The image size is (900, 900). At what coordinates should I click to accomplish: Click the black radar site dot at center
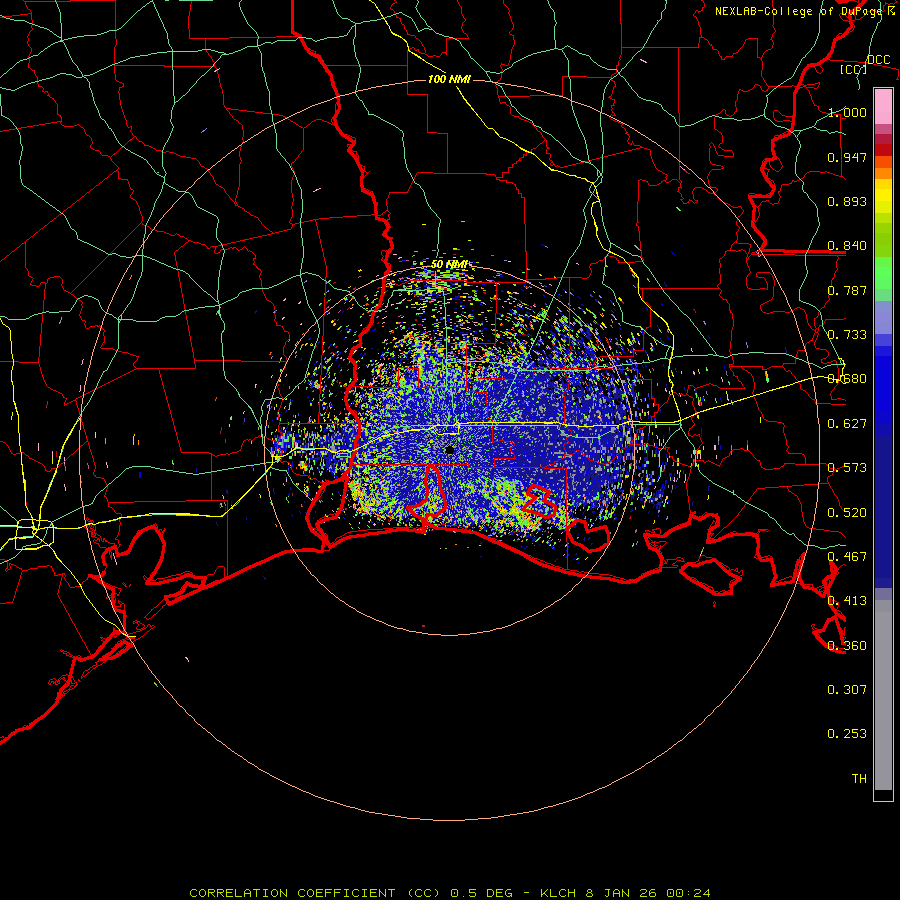449,450
